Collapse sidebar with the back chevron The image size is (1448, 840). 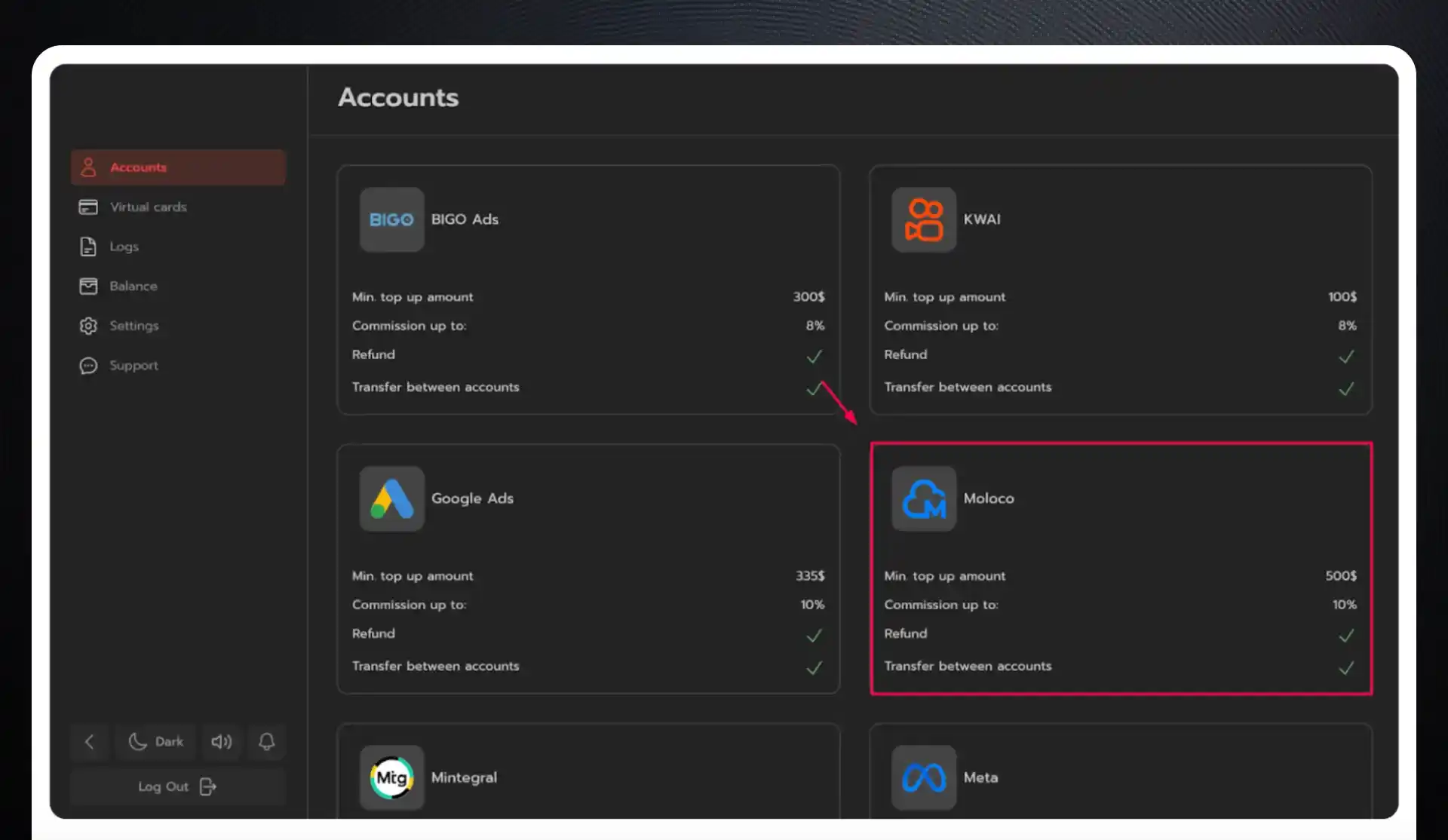90,742
